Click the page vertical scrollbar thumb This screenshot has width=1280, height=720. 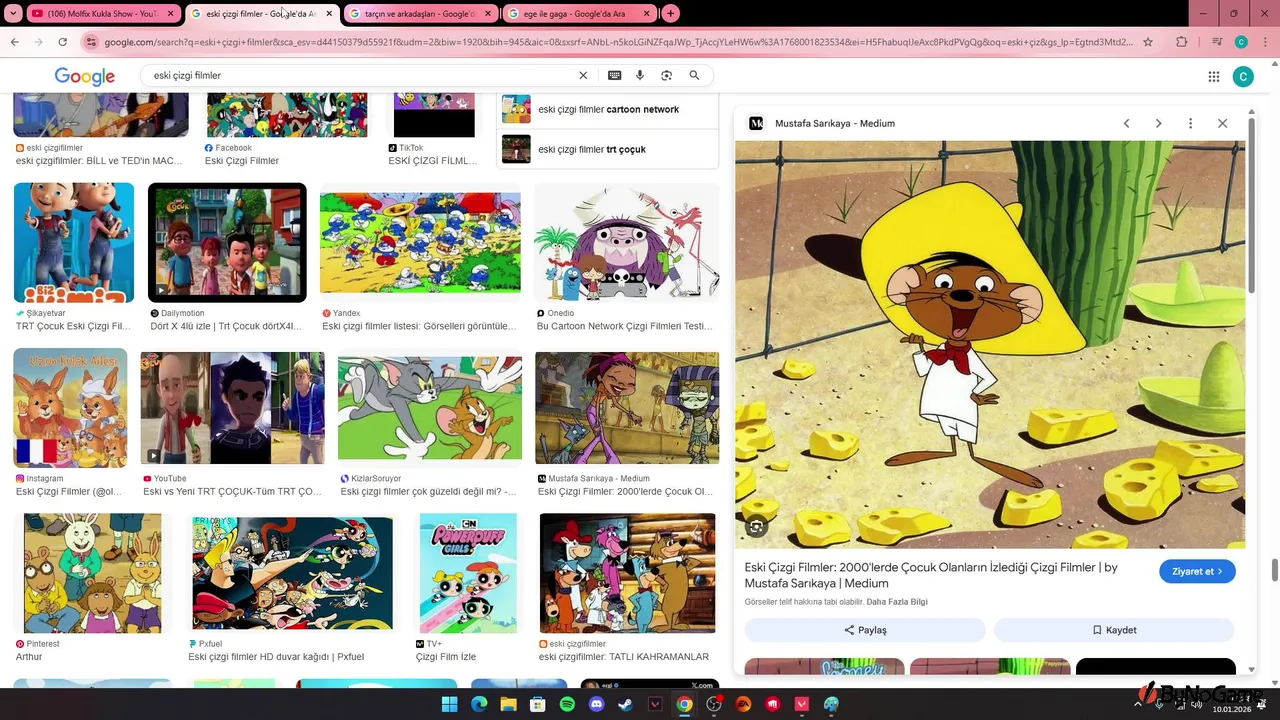click(1275, 571)
